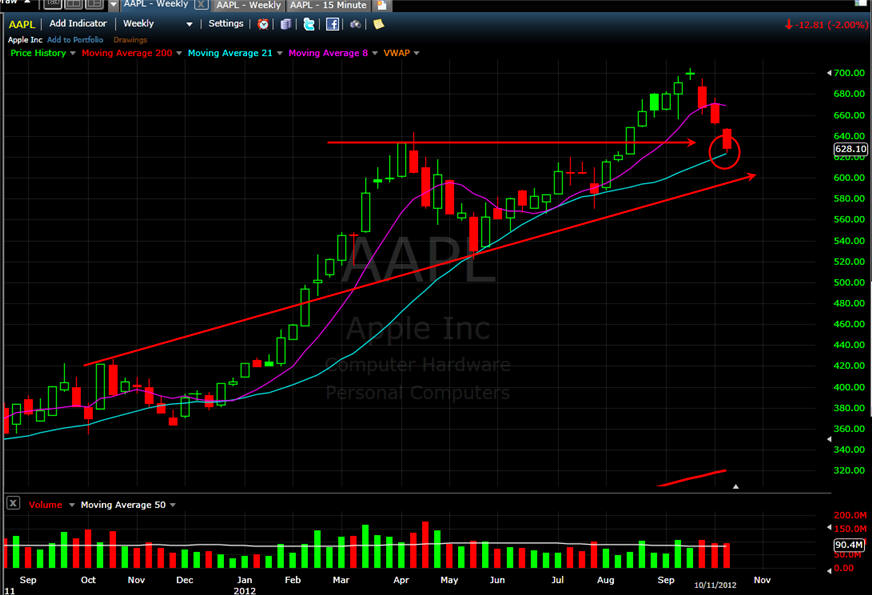
Task: Click the Add Indicator button
Action: [78, 23]
